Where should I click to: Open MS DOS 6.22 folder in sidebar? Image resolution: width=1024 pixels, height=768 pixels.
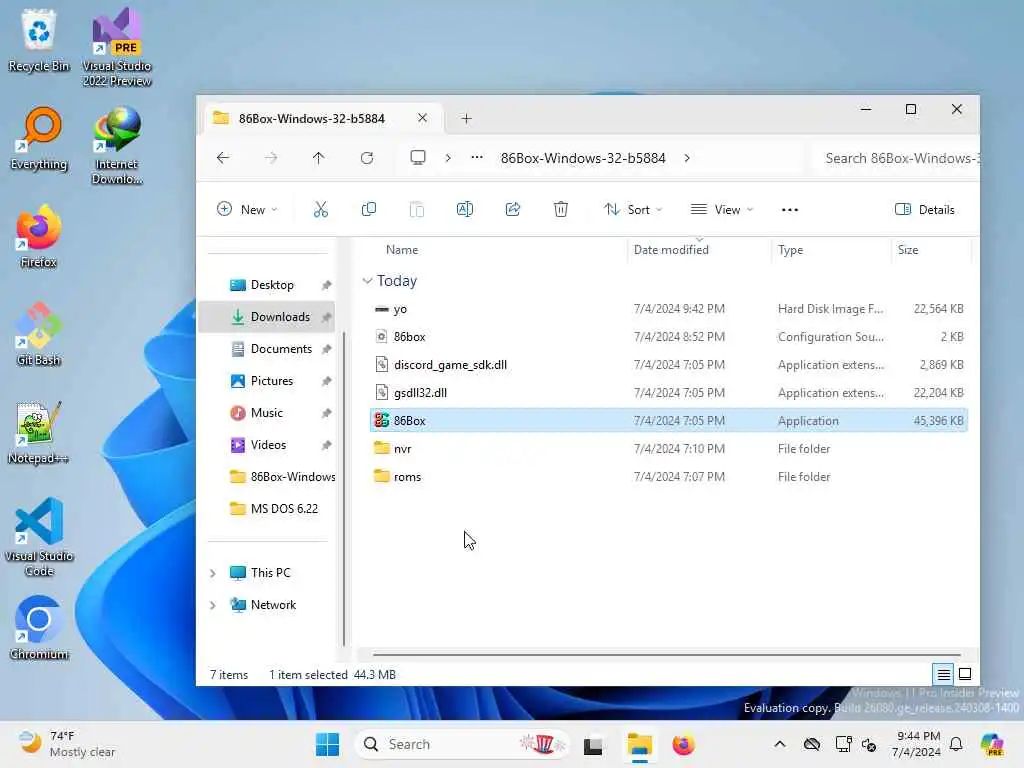tap(267, 509)
